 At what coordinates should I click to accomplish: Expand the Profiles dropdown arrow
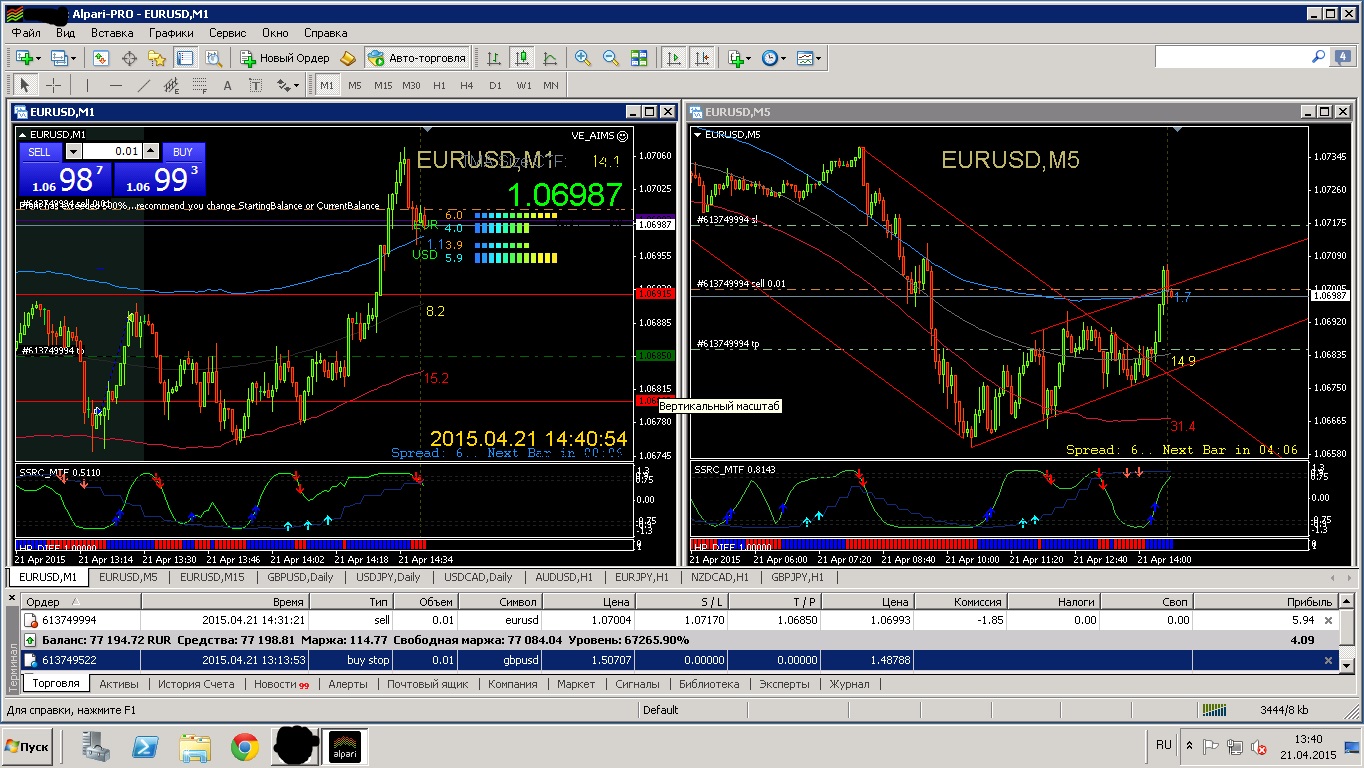[x=75, y=58]
